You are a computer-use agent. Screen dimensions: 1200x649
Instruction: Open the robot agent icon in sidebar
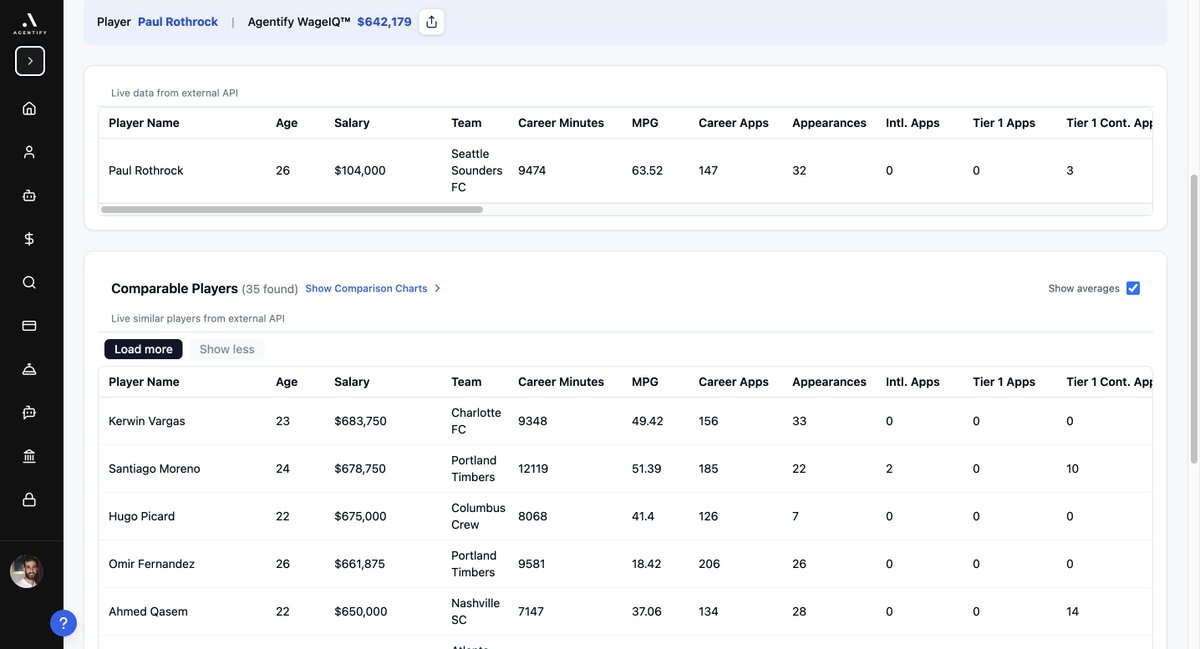pos(29,196)
